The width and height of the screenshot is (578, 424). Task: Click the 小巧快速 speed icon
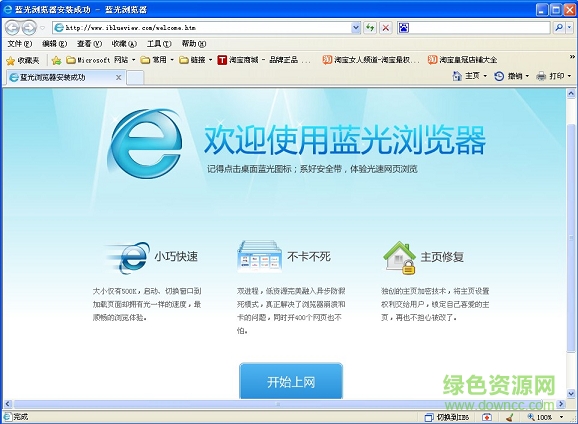point(127,258)
